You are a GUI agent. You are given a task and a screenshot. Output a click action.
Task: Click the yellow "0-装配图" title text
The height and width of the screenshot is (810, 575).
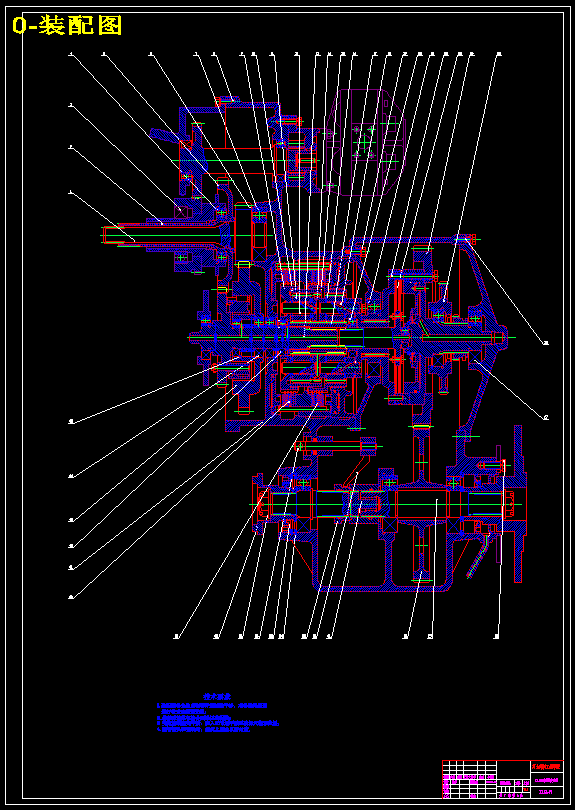pos(67,25)
